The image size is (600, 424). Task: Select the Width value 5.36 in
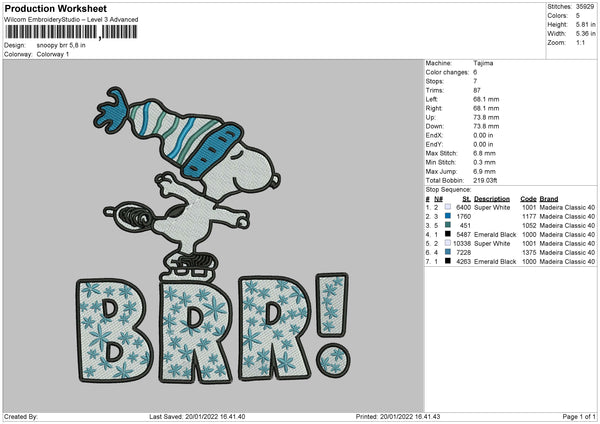tap(585, 34)
